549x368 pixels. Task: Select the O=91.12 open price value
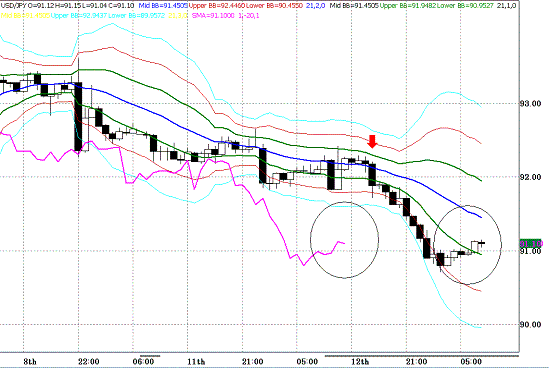41,6
